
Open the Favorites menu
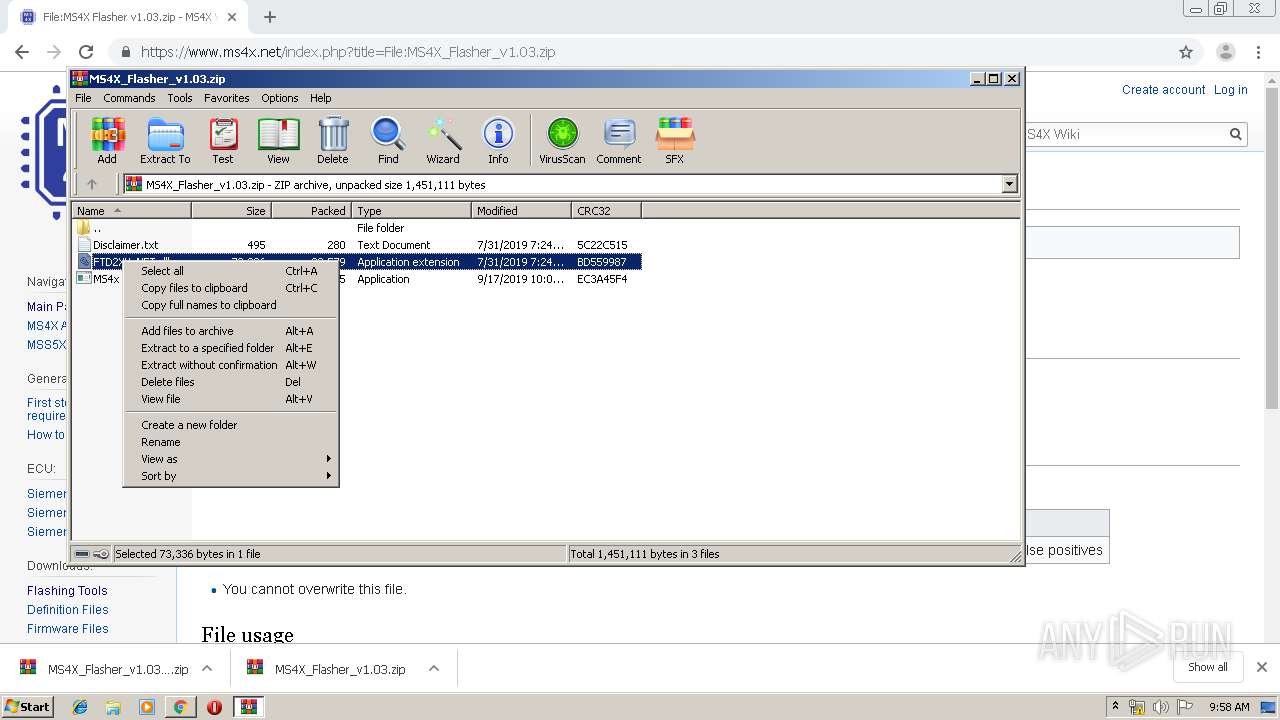click(227, 98)
